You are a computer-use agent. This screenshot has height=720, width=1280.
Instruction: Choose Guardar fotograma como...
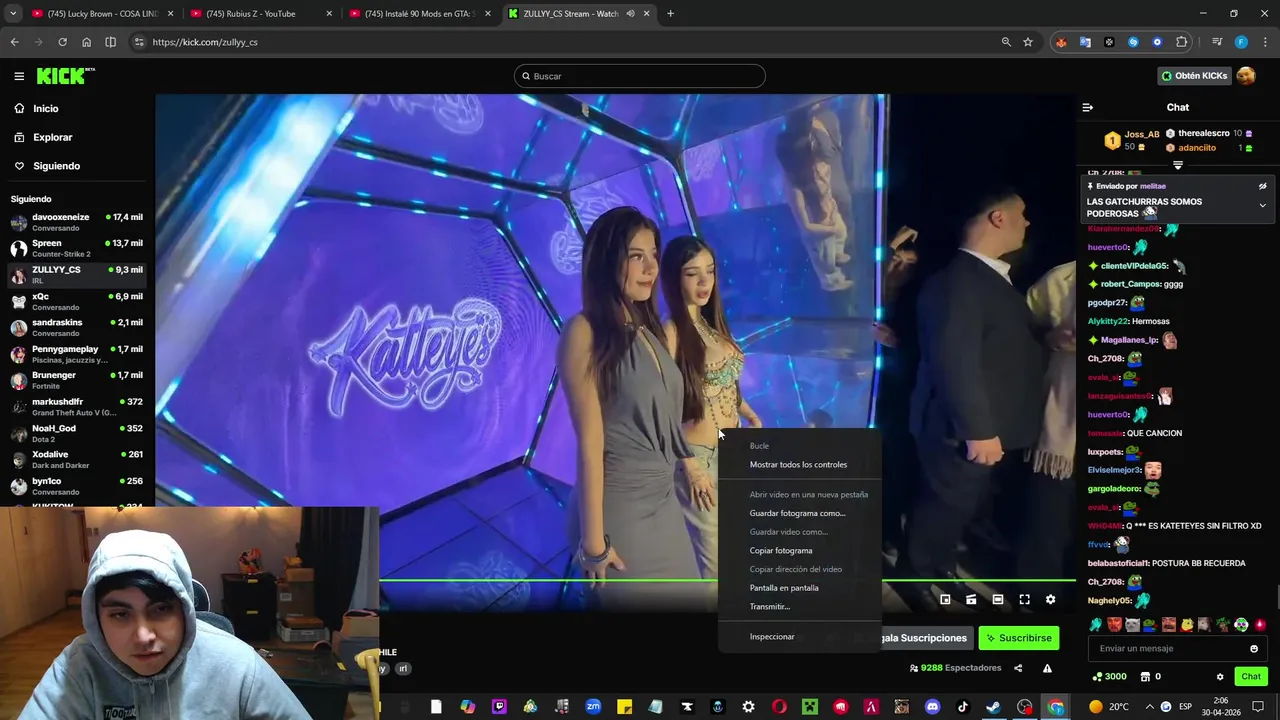[x=797, y=514]
